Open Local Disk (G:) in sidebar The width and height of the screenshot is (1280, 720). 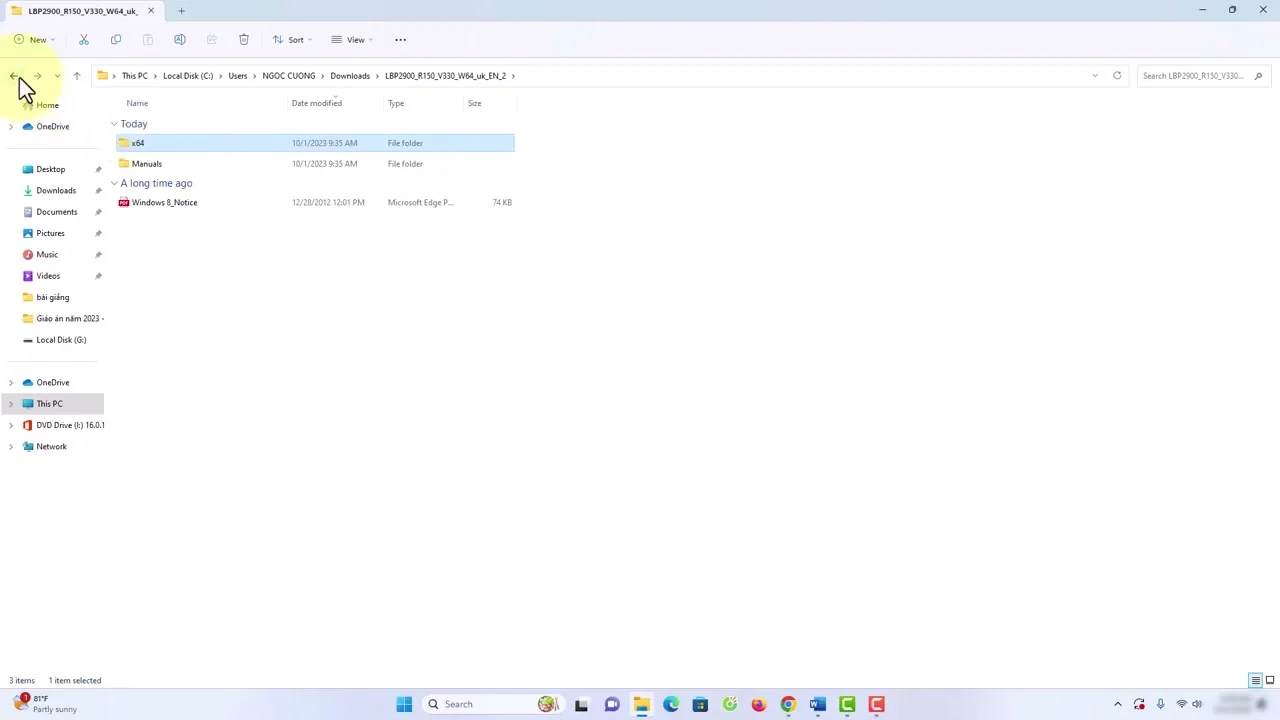click(61, 340)
